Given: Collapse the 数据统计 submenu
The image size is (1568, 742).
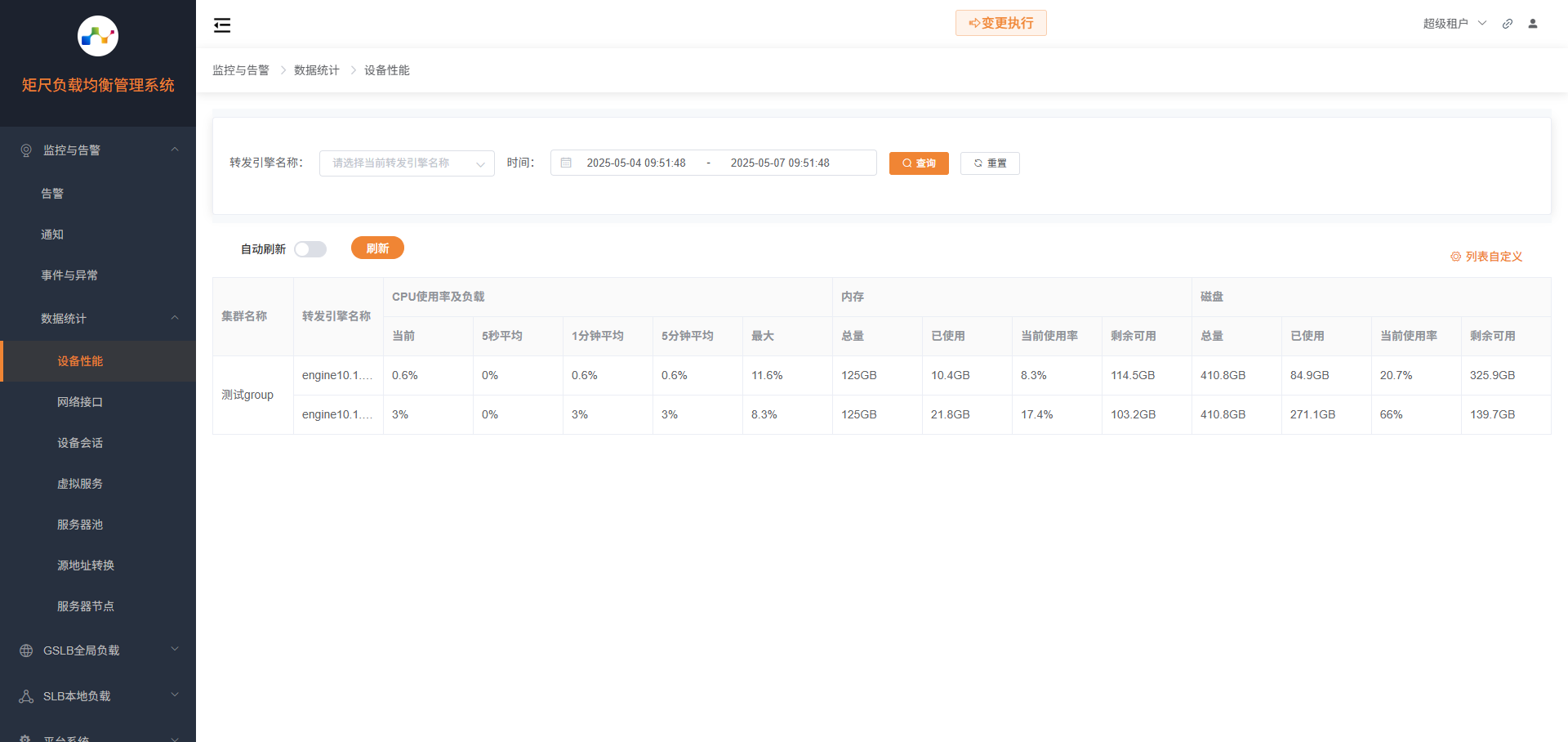Looking at the screenshot, I should pyautogui.click(x=175, y=318).
